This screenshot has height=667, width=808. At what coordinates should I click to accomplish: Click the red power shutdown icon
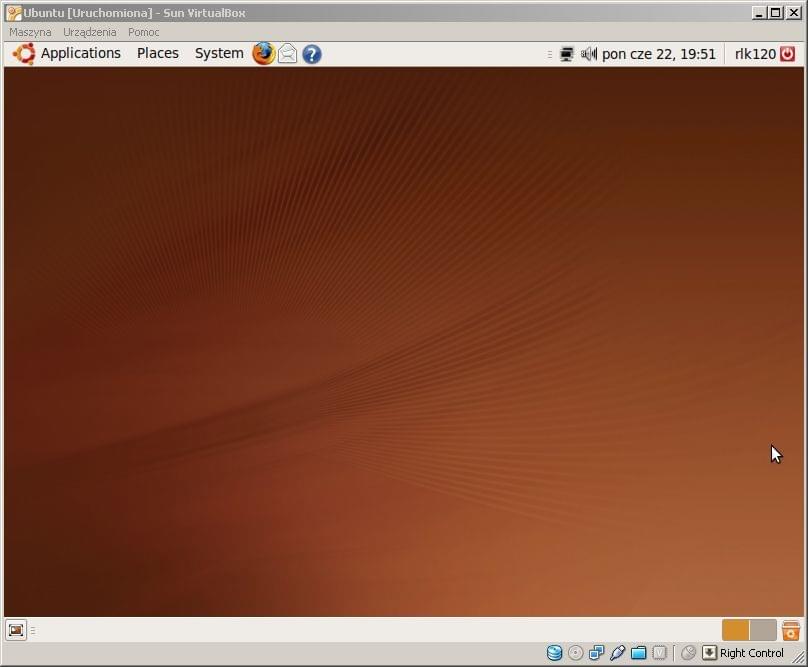pos(787,54)
